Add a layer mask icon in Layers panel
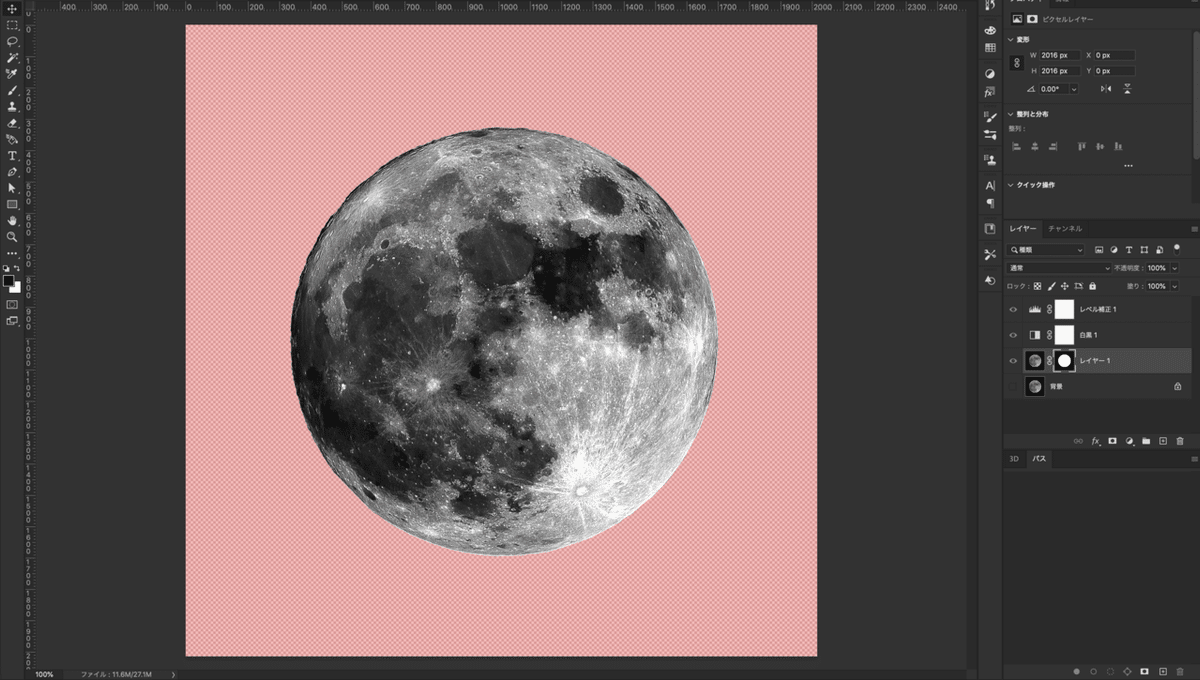The height and width of the screenshot is (680, 1200). [x=1112, y=441]
